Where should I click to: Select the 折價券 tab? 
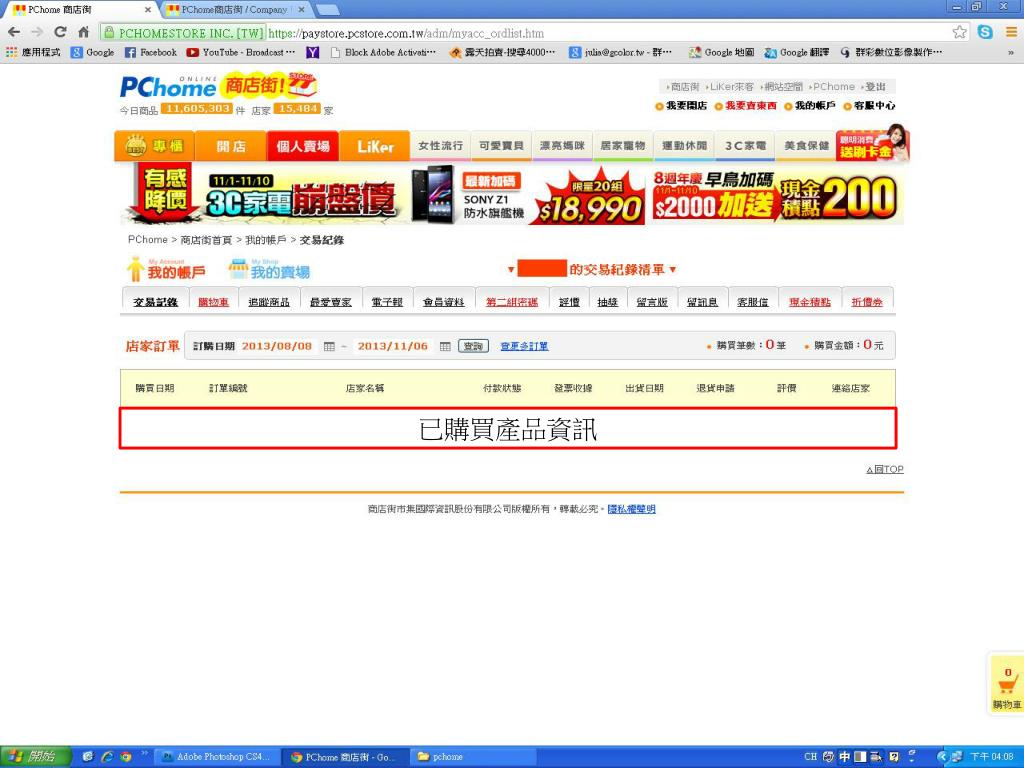point(867,302)
